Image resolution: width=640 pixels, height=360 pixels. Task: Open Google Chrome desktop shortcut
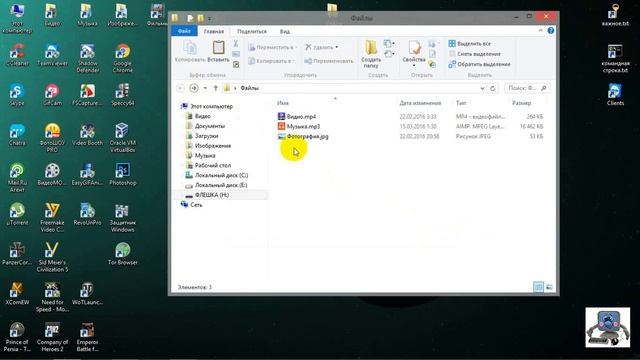122,58
